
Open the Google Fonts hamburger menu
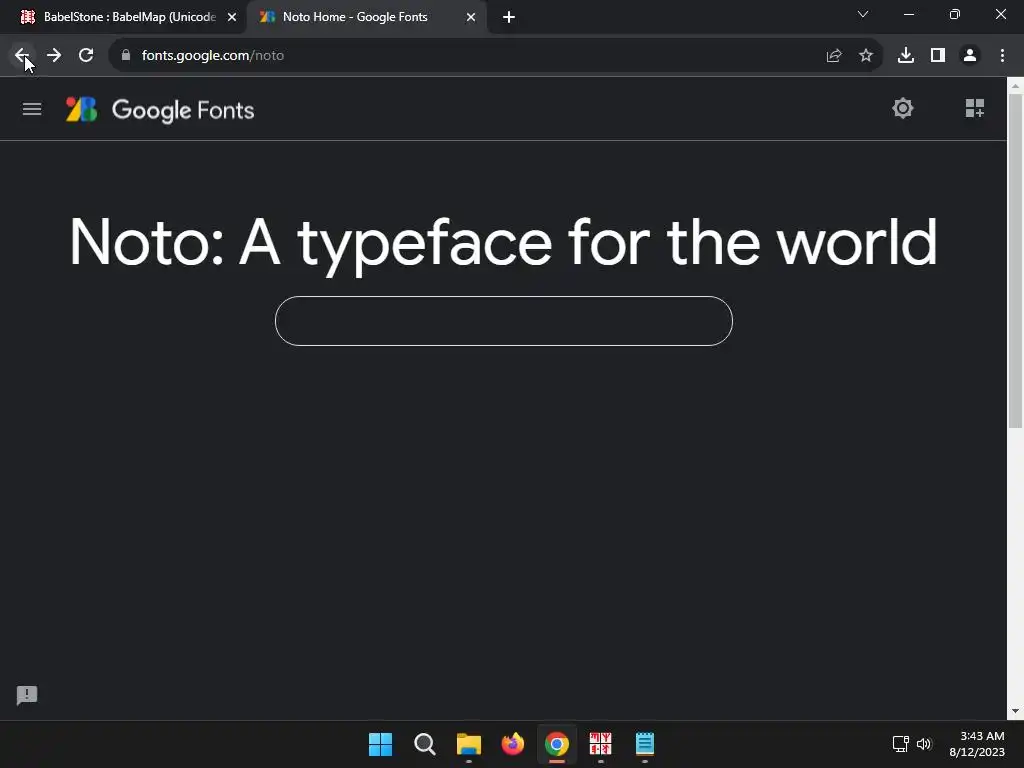[32, 109]
